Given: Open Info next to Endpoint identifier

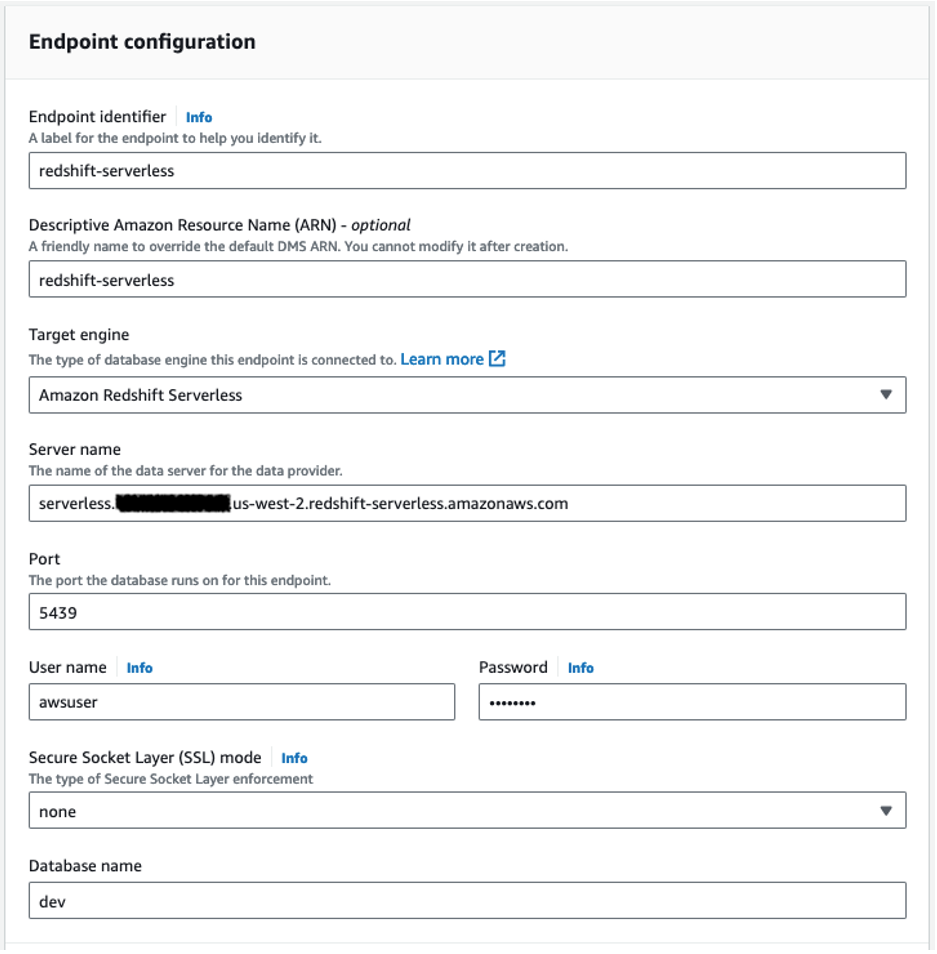Looking at the screenshot, I should [199, 117].
